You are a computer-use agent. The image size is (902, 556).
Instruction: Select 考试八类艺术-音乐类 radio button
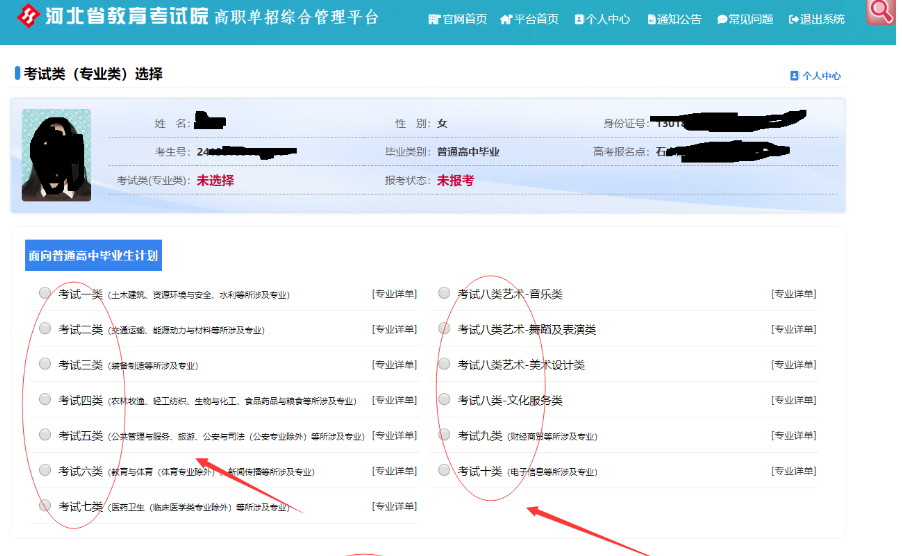pyautogui.click(x=444, y=293)
